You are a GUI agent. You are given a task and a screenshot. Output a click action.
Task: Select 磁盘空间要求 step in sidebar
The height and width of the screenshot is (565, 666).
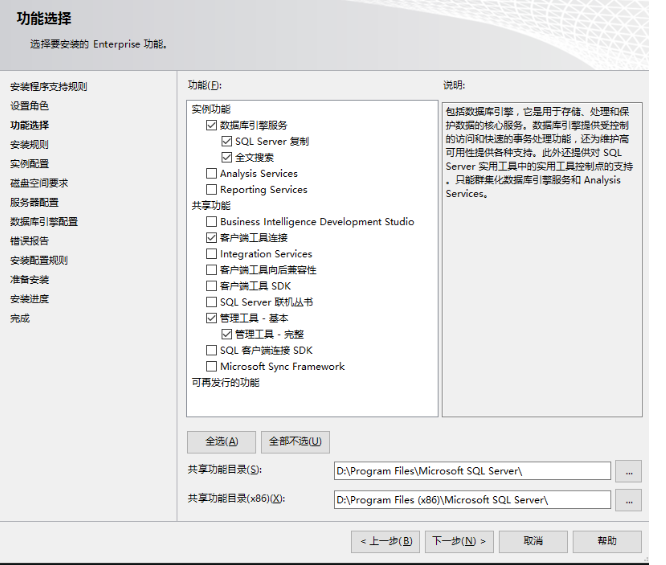[39, 183]
